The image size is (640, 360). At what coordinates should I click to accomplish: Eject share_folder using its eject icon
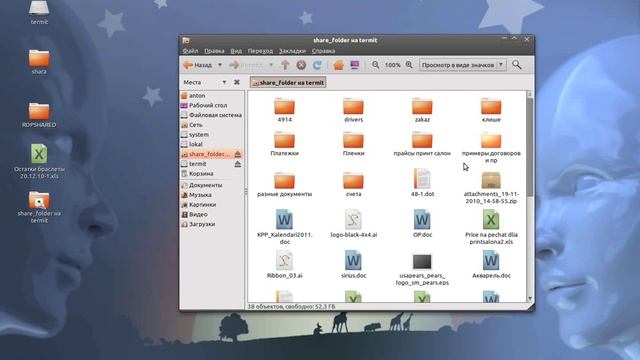(x=238, y=154)
